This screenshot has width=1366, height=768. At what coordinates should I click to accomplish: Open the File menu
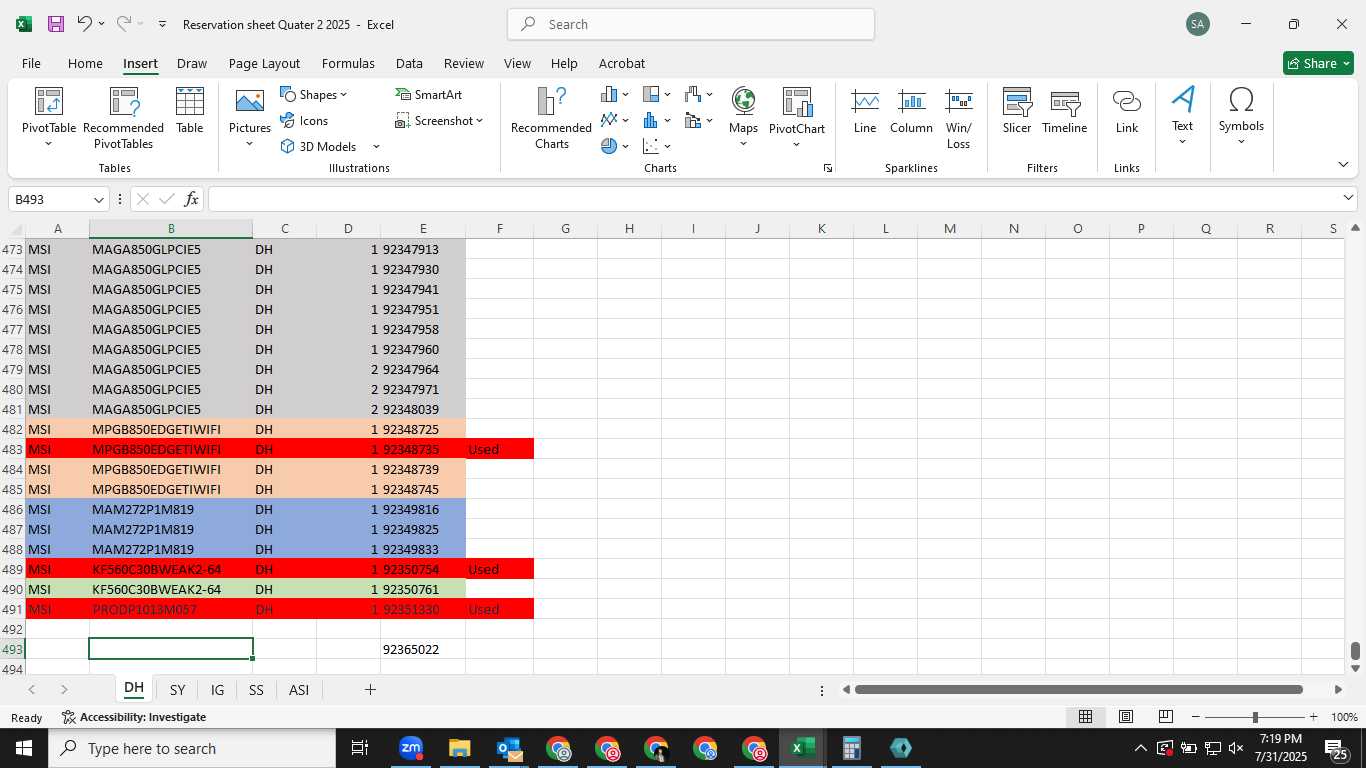click(x=31, y=63)
